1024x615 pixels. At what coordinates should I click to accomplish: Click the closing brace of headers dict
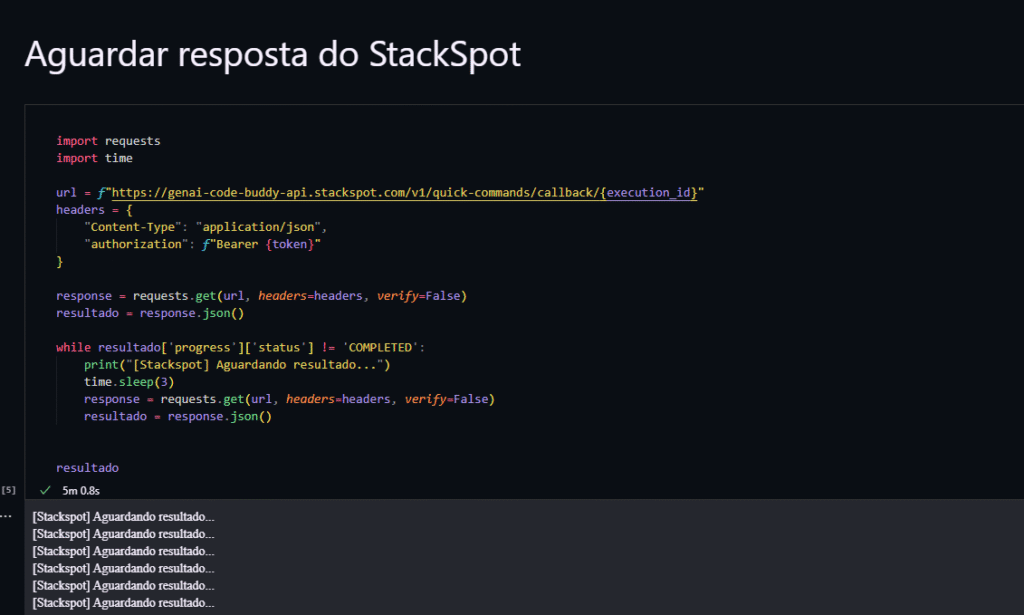(59, 261)
